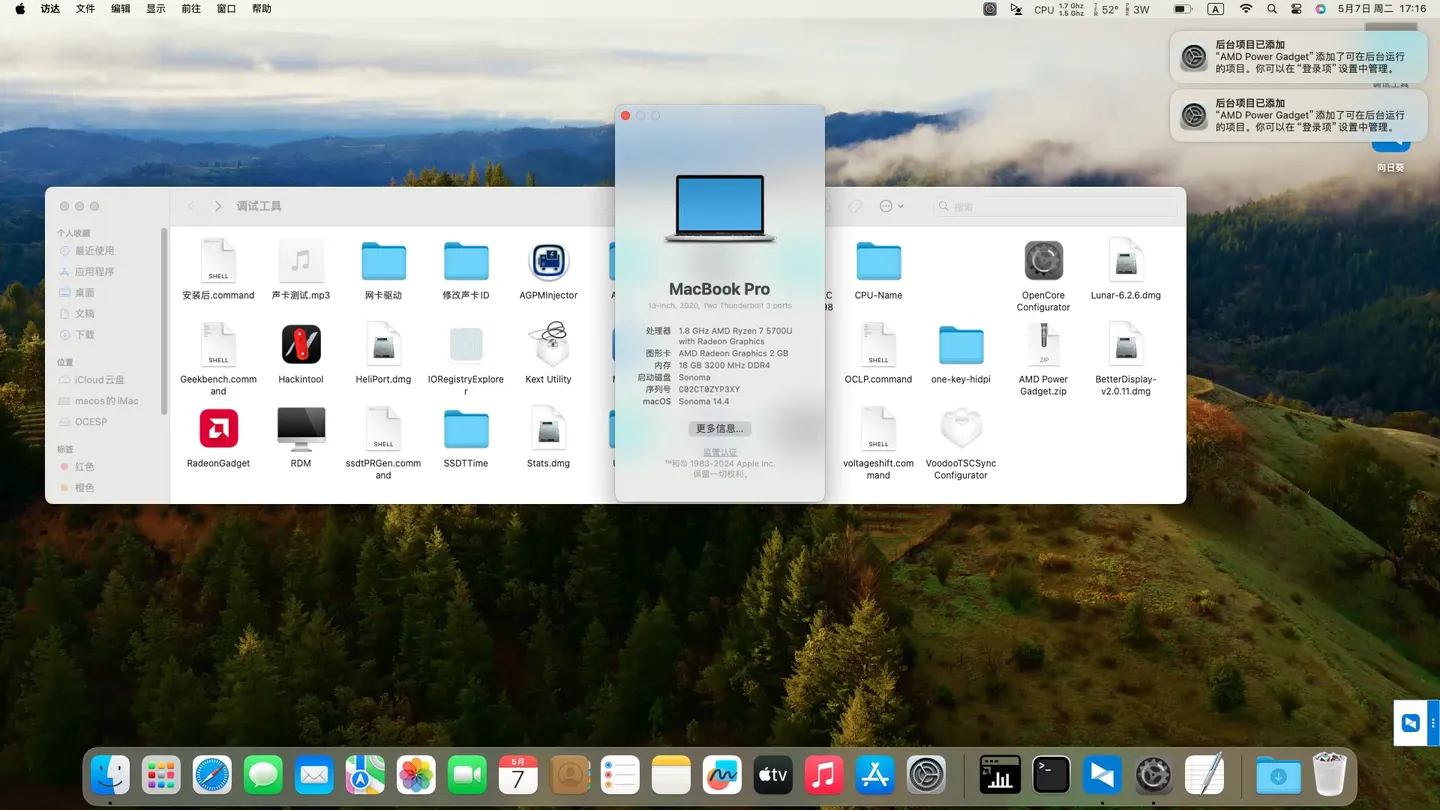The height and width of the screenshot is (810, 1440).
Task: Select the OpenCore Configurator icon
Action: (x=1043, y=262)
